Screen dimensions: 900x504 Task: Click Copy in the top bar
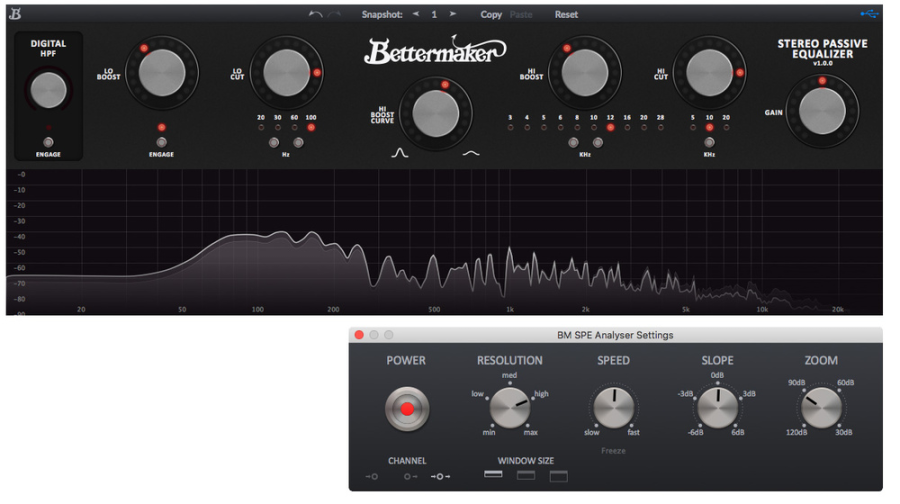pyautogui.click(x=491, y=14)
